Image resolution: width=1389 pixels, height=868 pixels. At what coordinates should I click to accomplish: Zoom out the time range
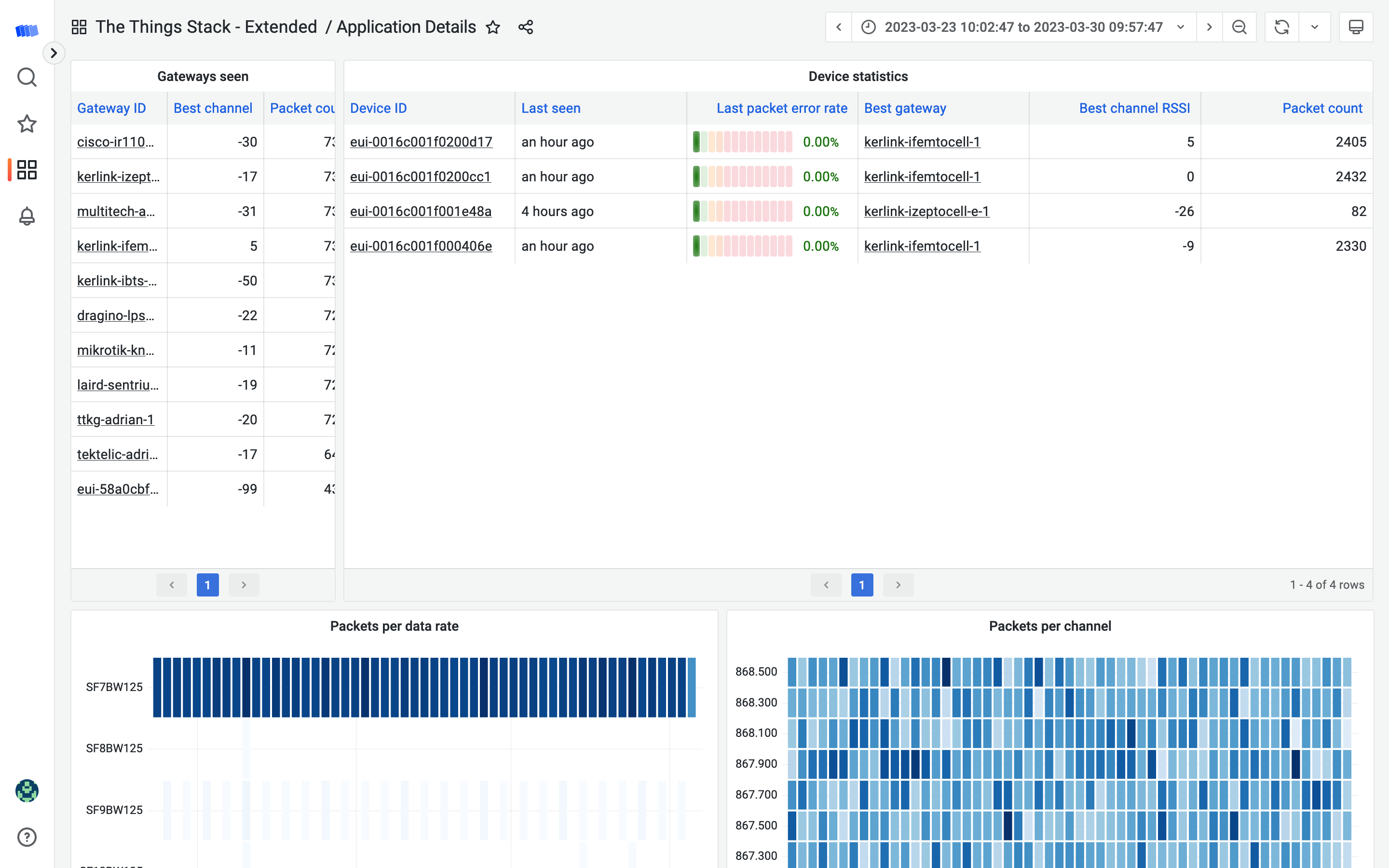1239,27
